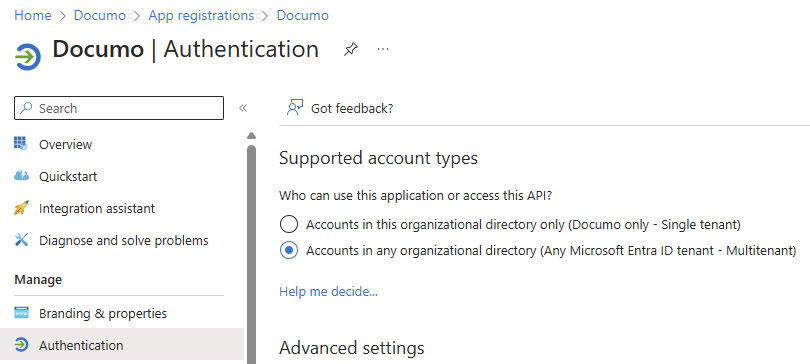
Task: Select the Multitenant radio option
Action: [x=289, y=250]
